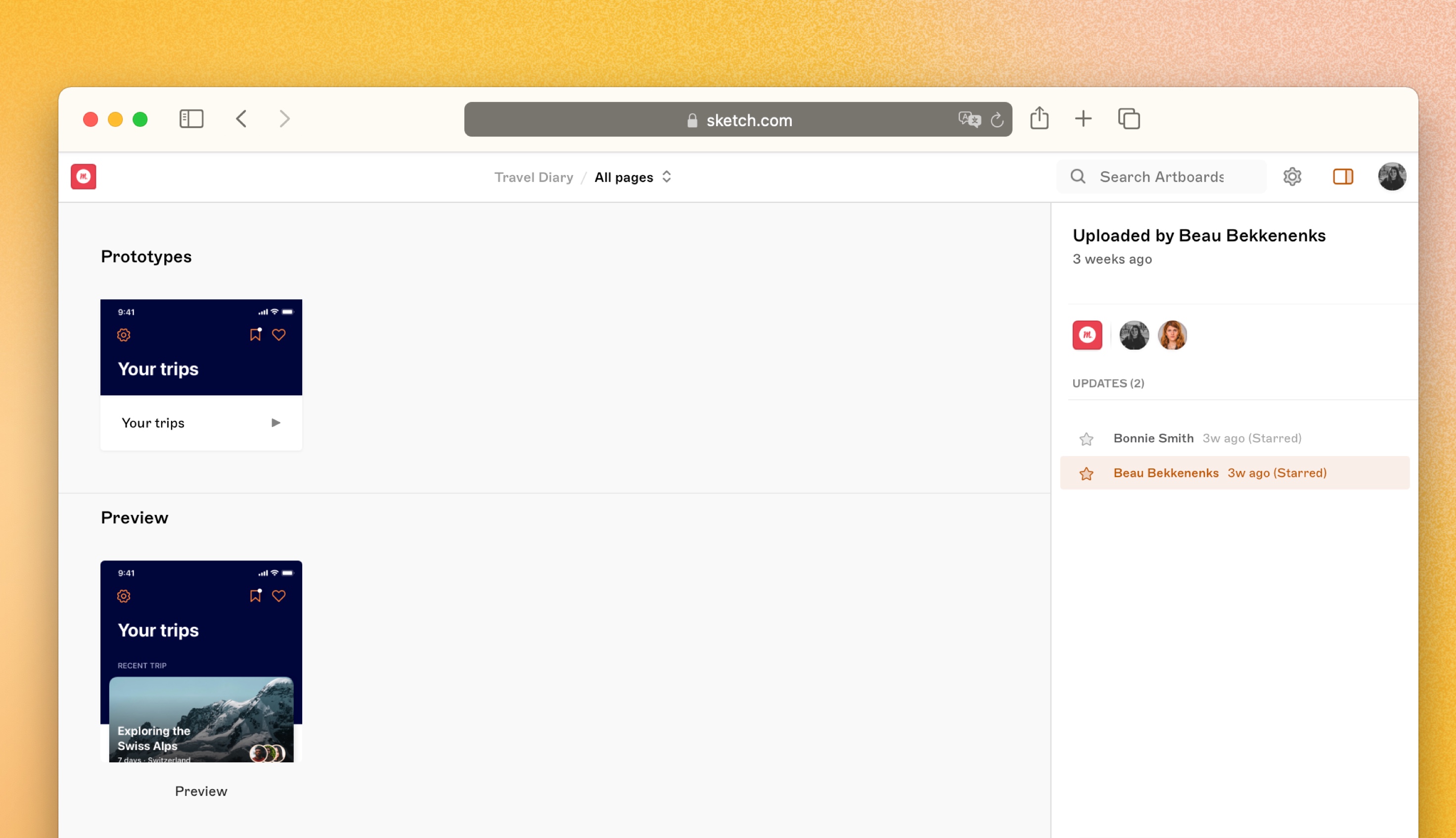Open the Safari share menu
Image resolution: width=1456 pixels, height=838 pixels.
tap(1039, 118)
